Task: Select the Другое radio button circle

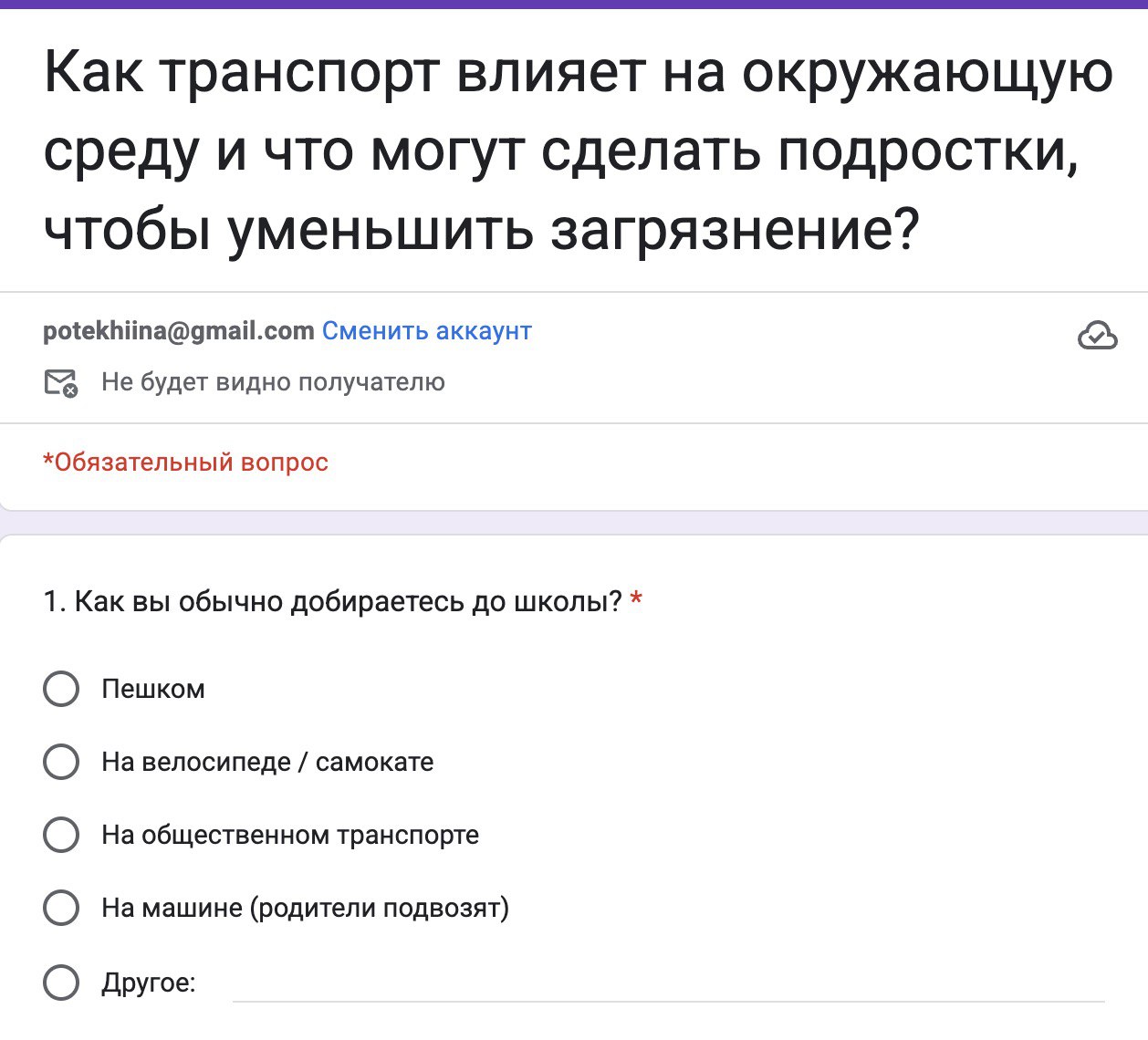Action: click(x=61, y=983)
